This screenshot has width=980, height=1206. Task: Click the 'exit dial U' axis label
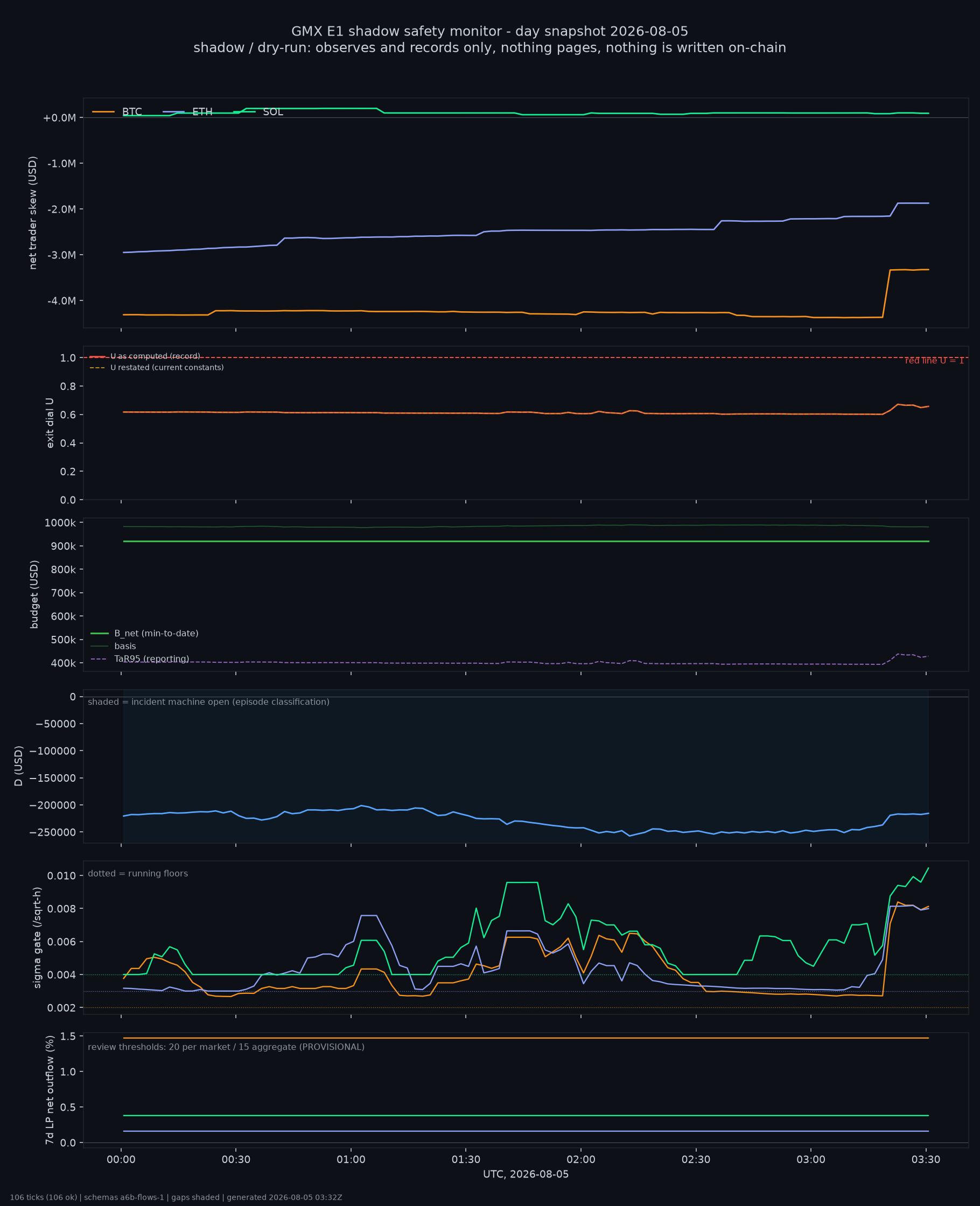50,423
